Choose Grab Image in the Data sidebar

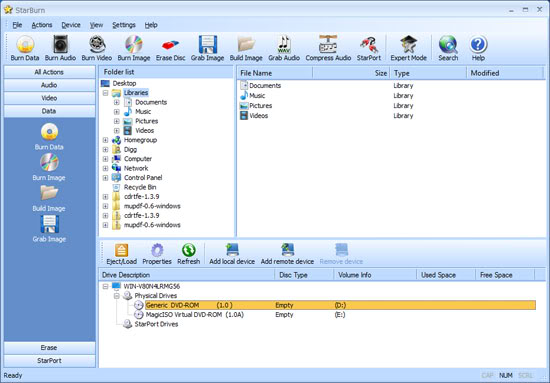[49, 229]
